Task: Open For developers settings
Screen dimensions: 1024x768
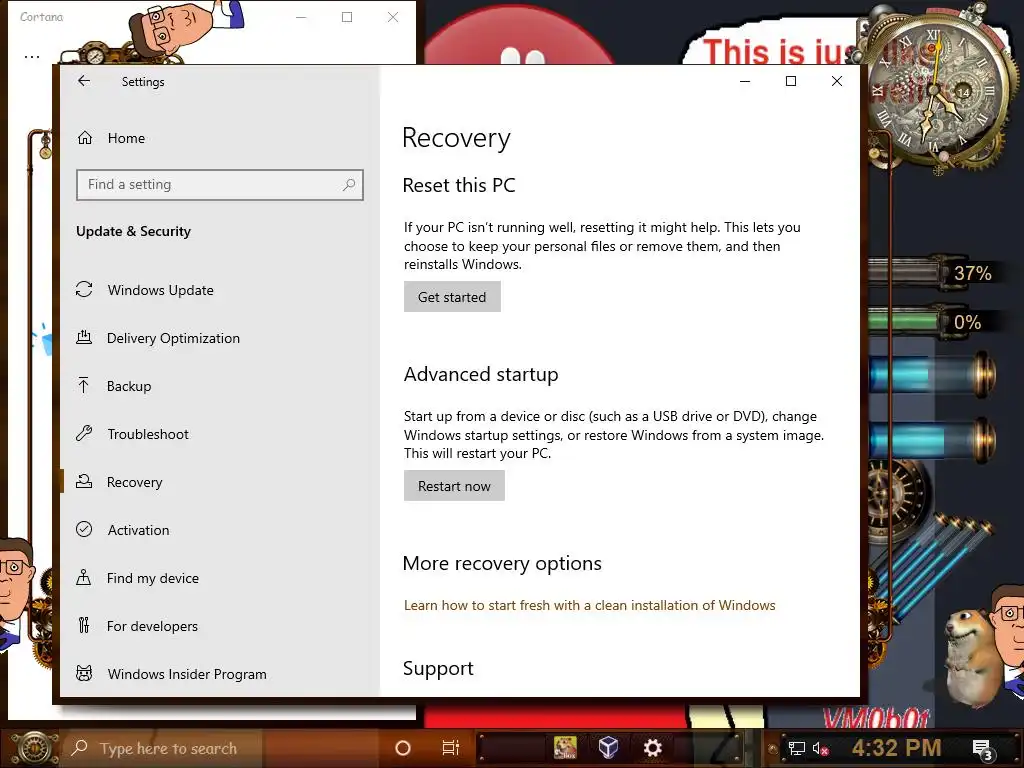Action: 152,626
